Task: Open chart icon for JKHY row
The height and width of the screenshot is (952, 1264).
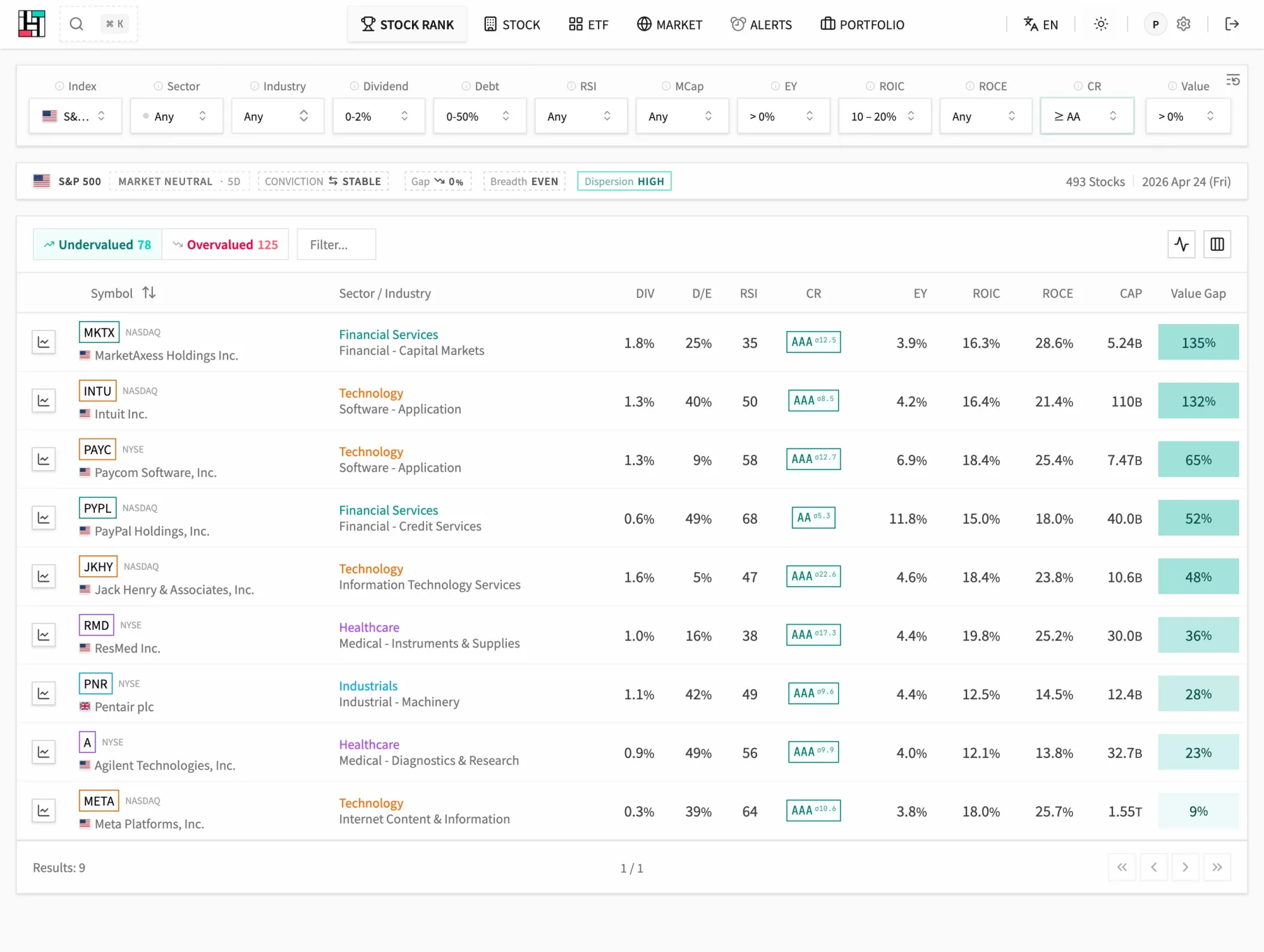Action: coord(44,576)
